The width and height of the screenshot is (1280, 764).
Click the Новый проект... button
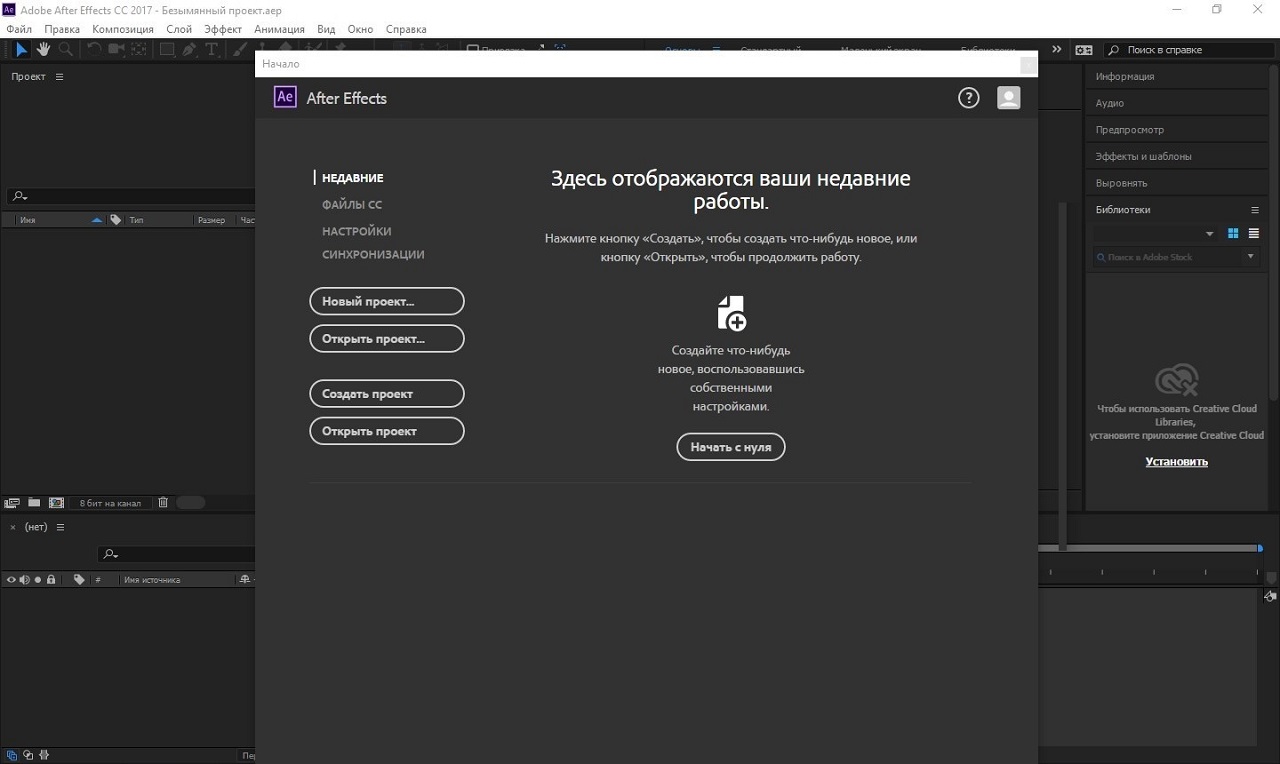click(x=387, y=301)
